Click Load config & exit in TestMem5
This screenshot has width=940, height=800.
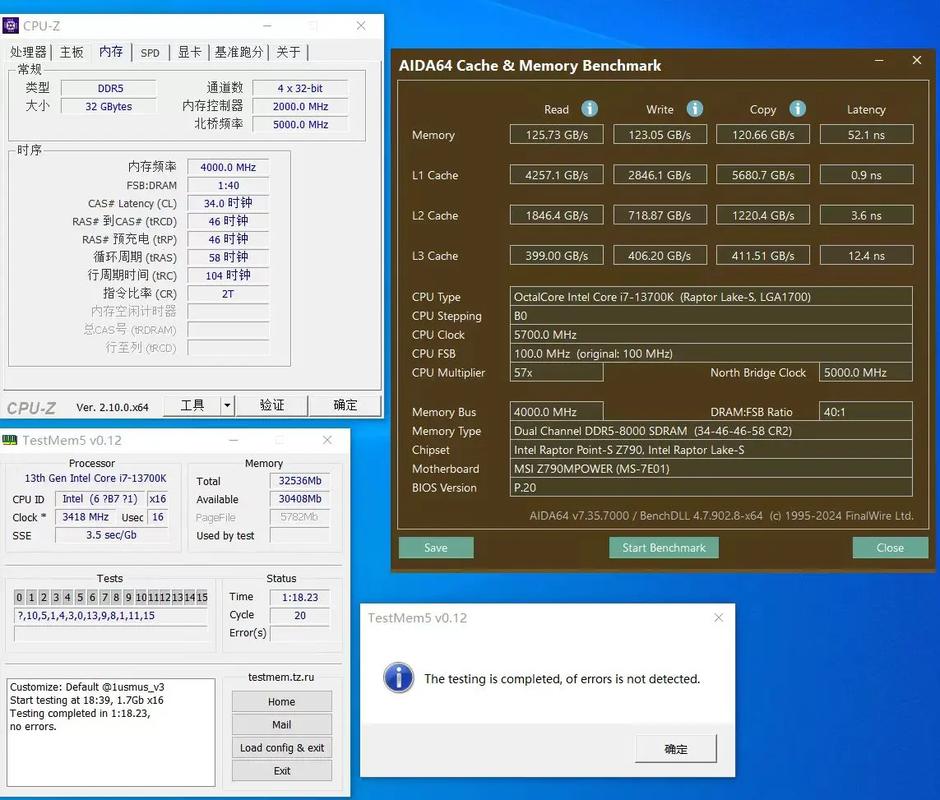coord(281,747)
